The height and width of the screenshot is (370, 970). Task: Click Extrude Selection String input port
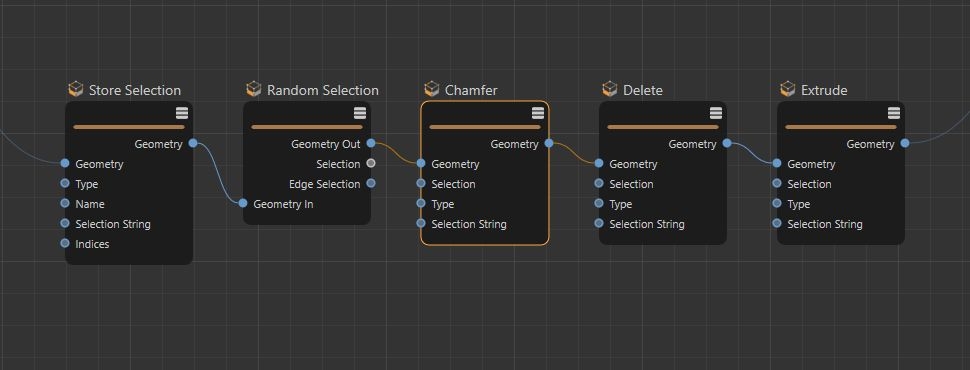[x=777, y=223]
